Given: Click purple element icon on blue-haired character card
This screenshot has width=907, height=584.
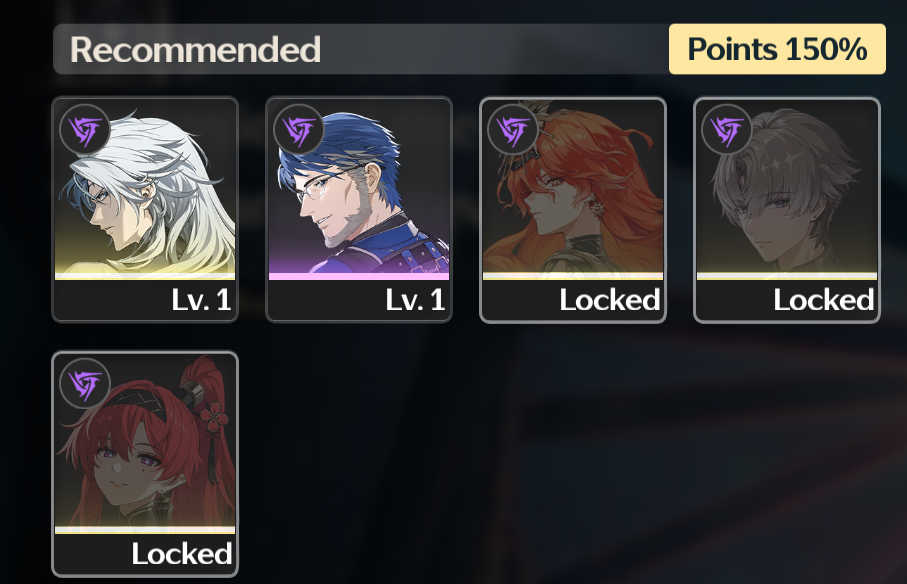Looking at the screenshot, I should [x=299, y=130].
